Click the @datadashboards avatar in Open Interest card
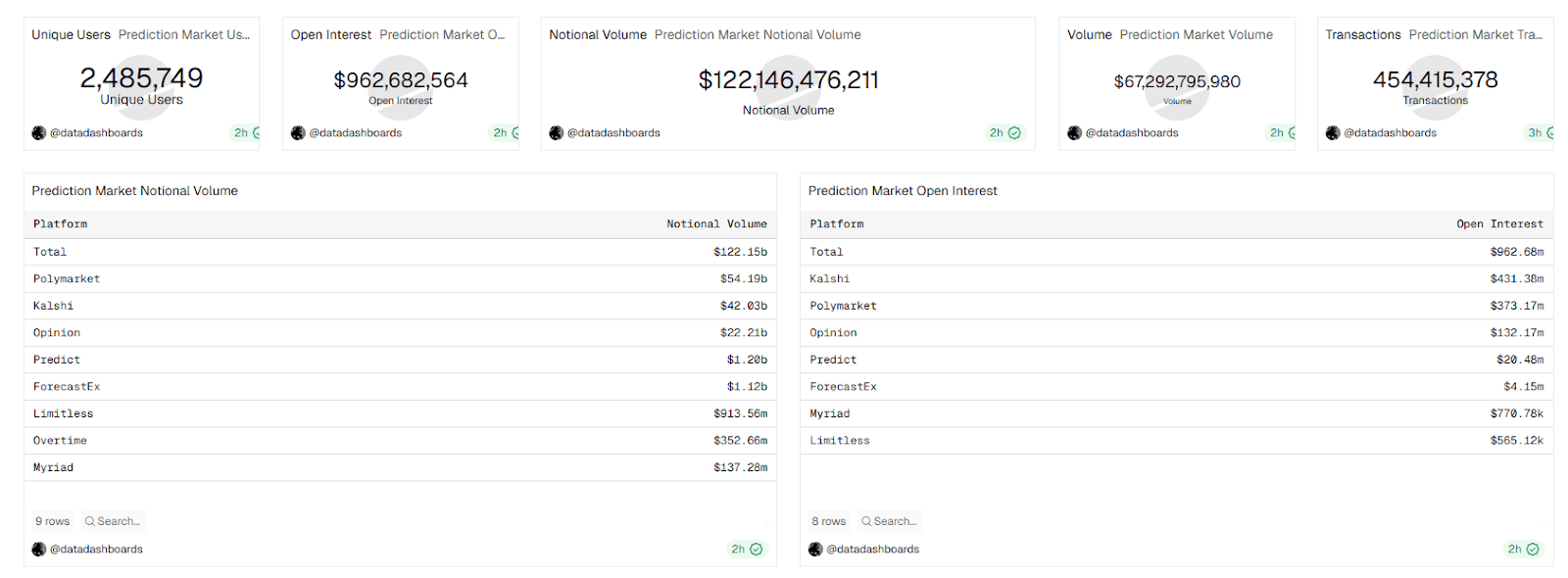This screenshot has height=578, width=1568. click(298, 133)
